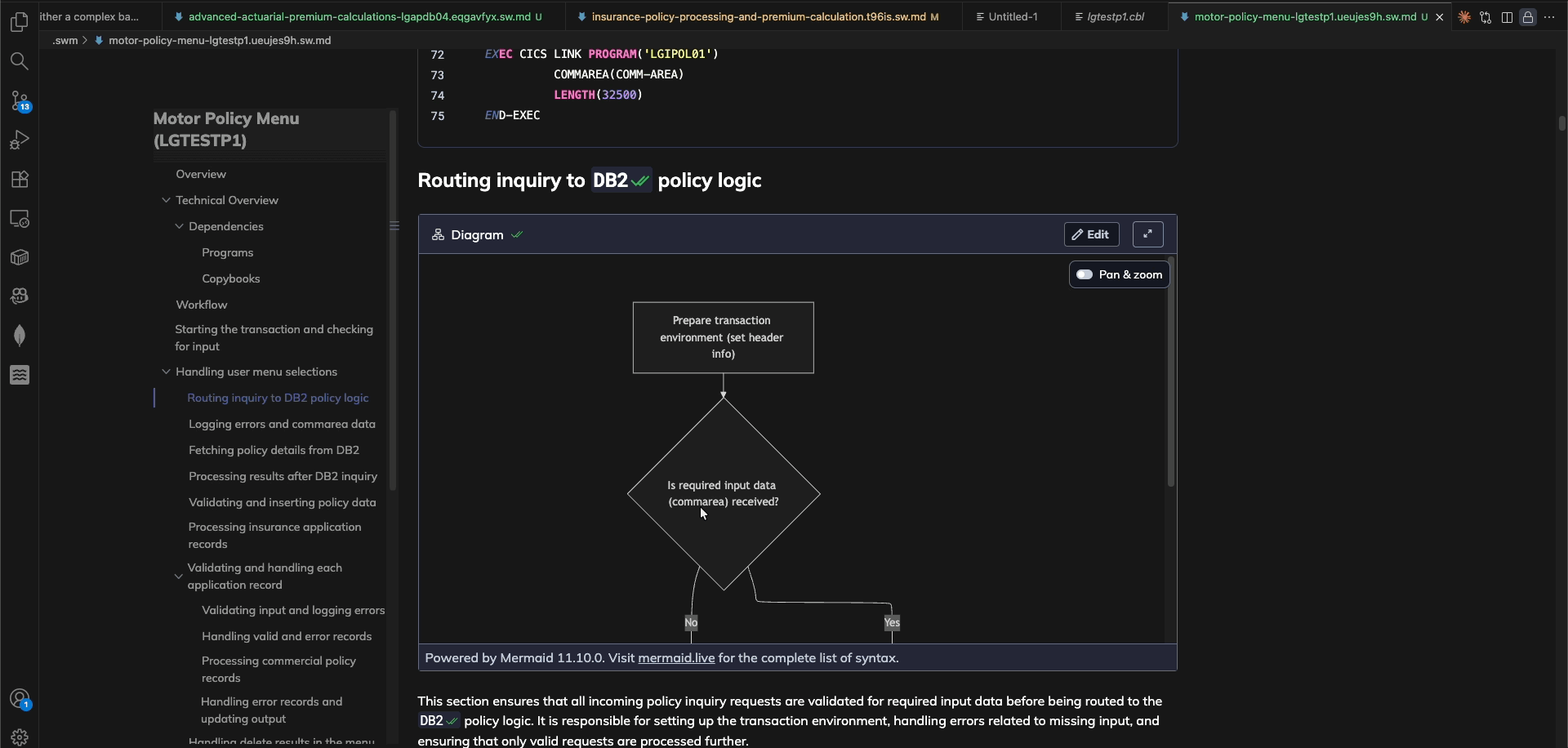Open the Run and Debug panel
The height and width of the screenshot is (748, 1568).
coord(20,140)
